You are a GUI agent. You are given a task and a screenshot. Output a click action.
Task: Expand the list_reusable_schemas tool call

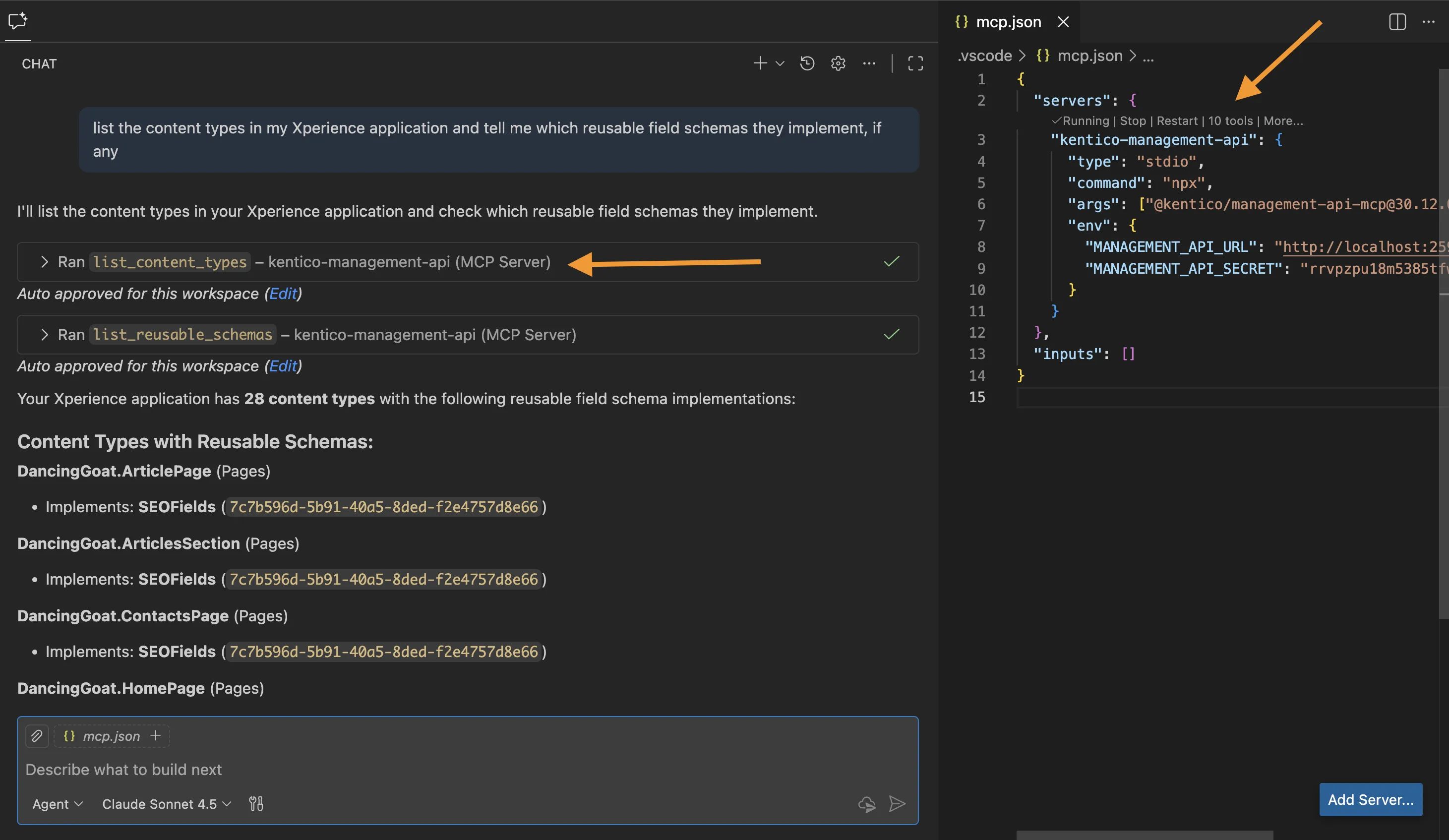[x=44, y=335]
